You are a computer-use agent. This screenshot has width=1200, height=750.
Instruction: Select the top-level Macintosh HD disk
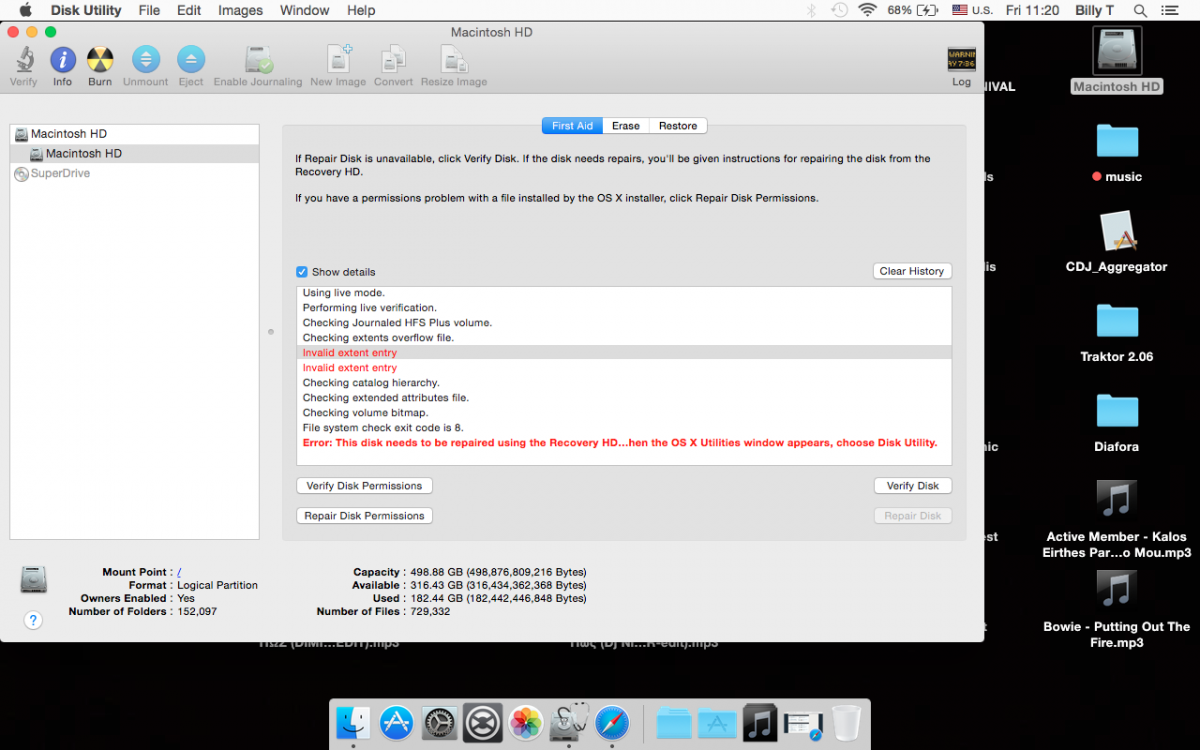(68, 134)
